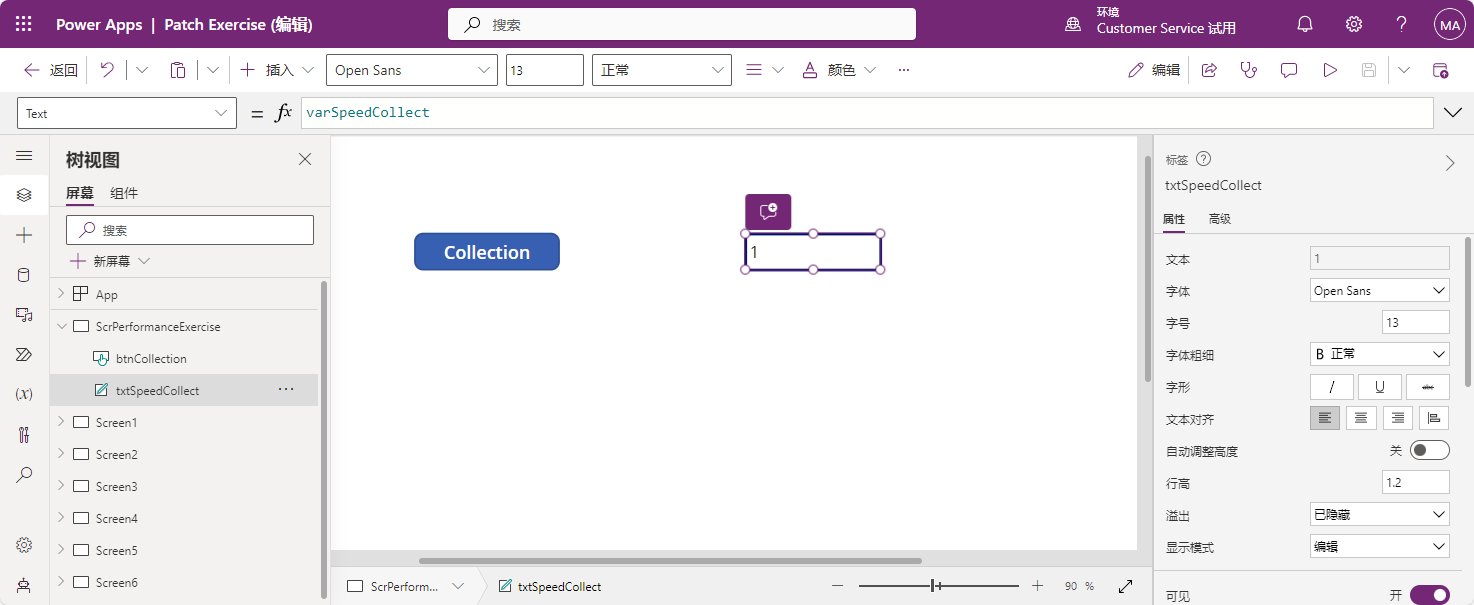Image resolution: width=1474 pixels, height=605 pixels.
Task: Toggle the visible switch on
Action: pos(1429,595)
